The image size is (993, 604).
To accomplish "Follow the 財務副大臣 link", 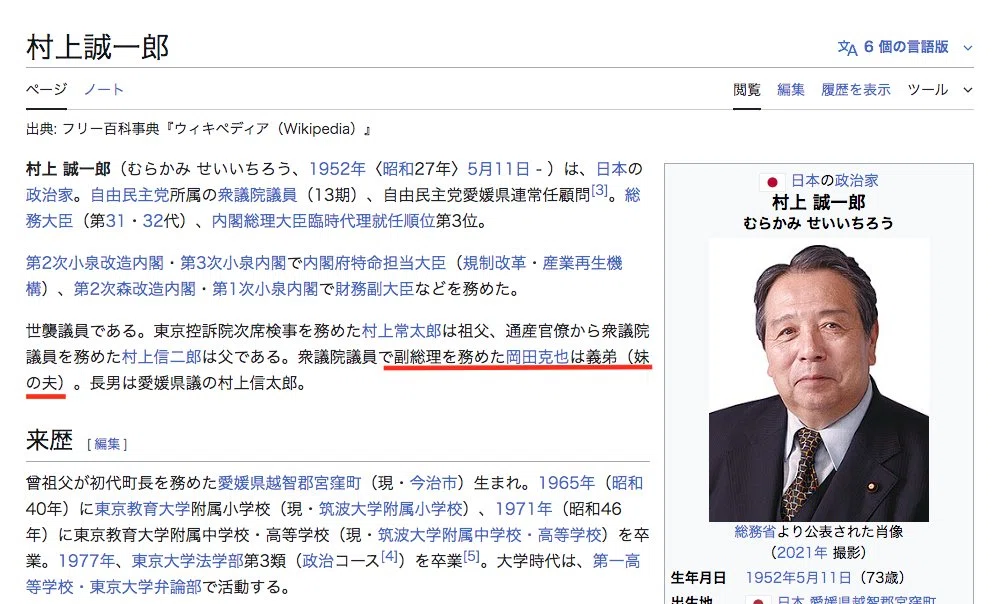I will 374,289.
